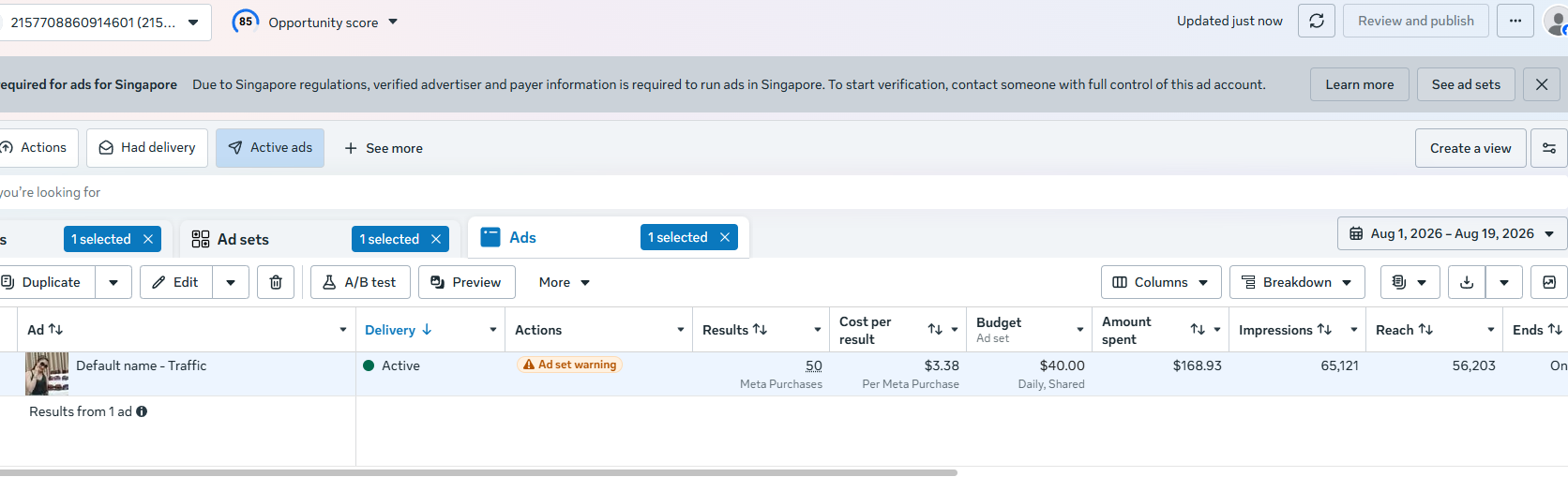Open the Reach column options dropdown
This screenshot has height=492, width=1568.
point(1491,330)
